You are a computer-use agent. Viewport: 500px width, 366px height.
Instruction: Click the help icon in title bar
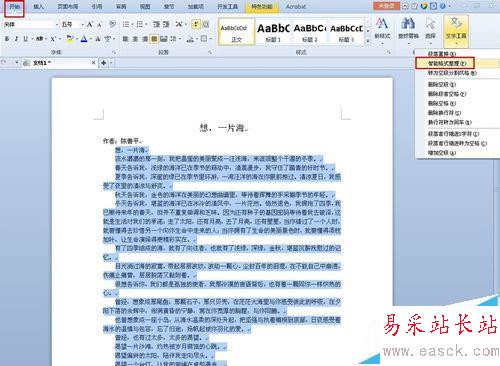pos(443,6)
